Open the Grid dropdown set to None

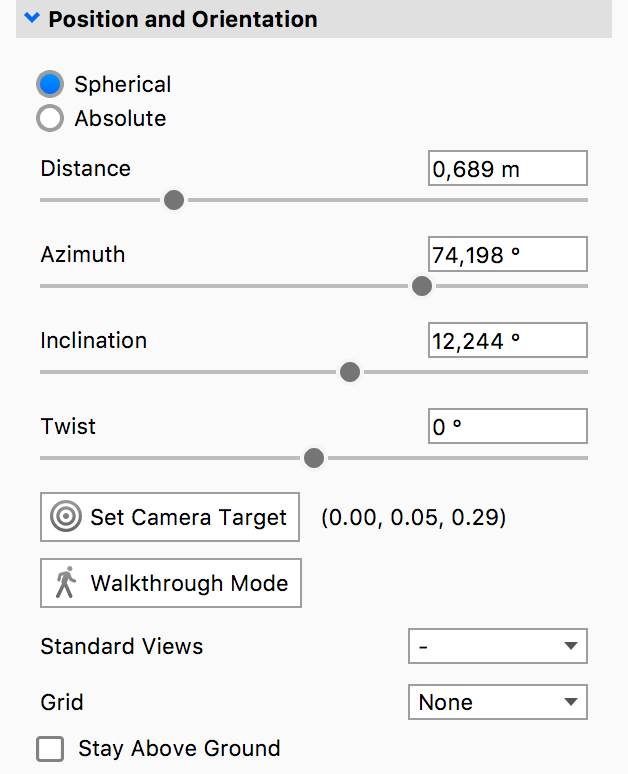(497, 702)
